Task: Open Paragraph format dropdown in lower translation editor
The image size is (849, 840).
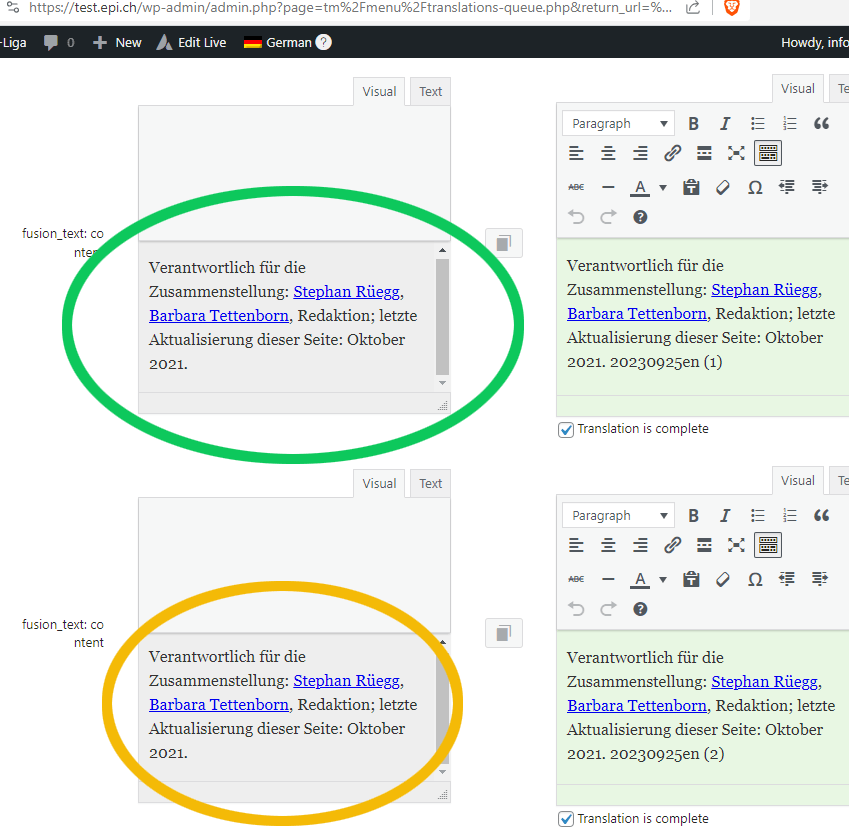Action: (x=618, y=516)
